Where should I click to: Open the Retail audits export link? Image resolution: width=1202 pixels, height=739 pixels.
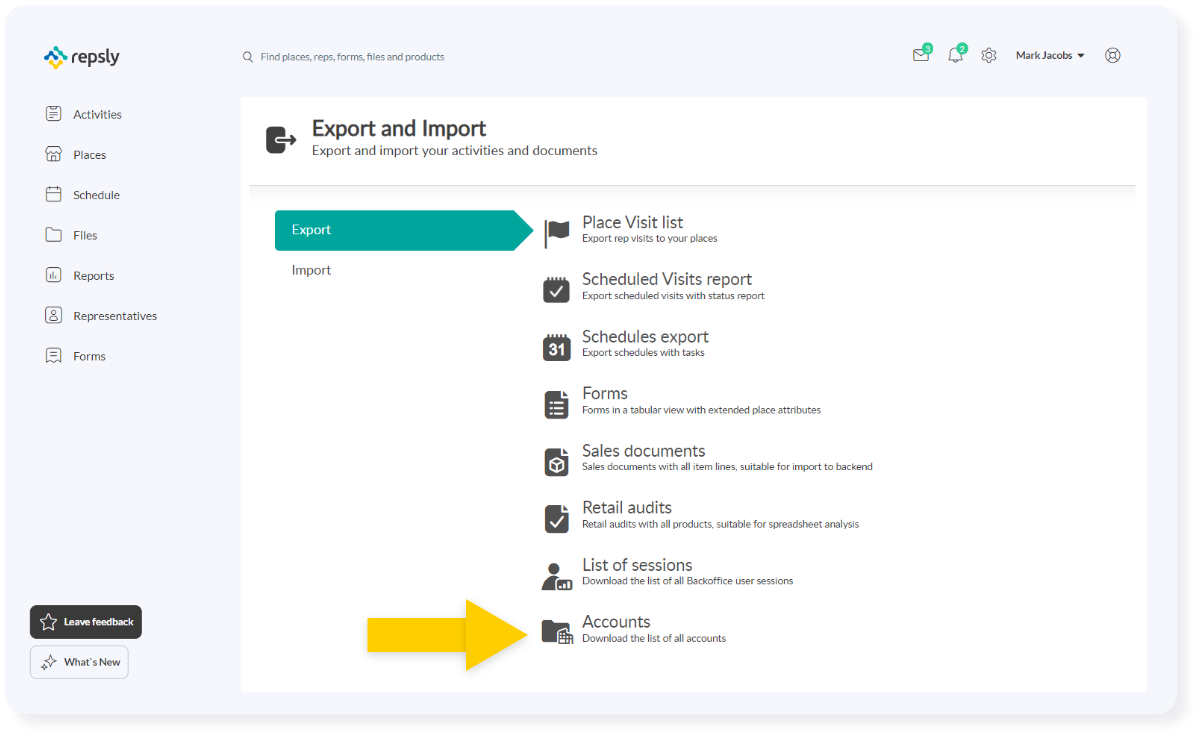pos(627,507)
